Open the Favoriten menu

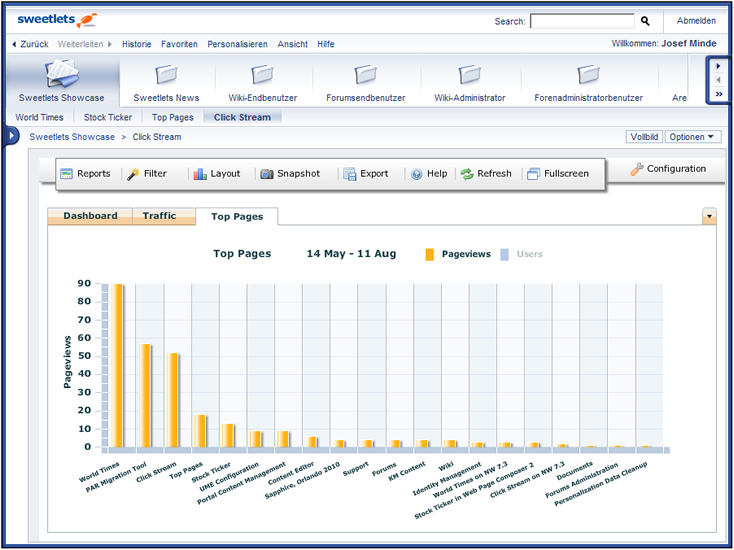pyautogui.click(x=179, y=44)
